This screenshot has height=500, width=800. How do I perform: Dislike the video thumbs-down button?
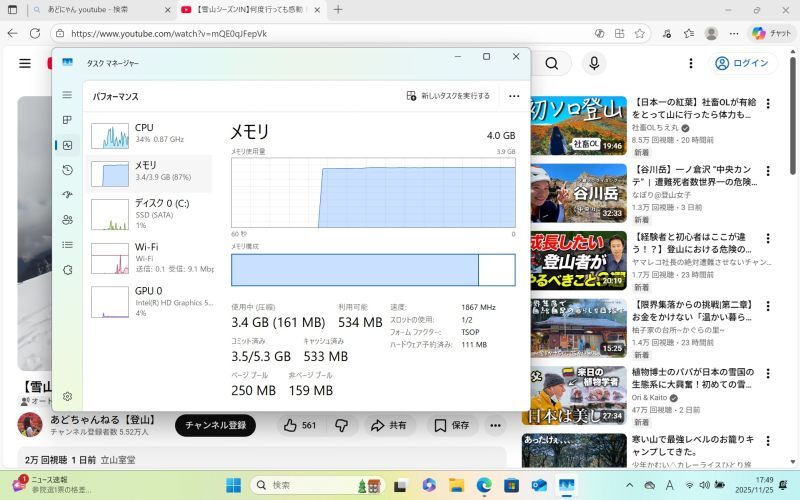point(341,426)
